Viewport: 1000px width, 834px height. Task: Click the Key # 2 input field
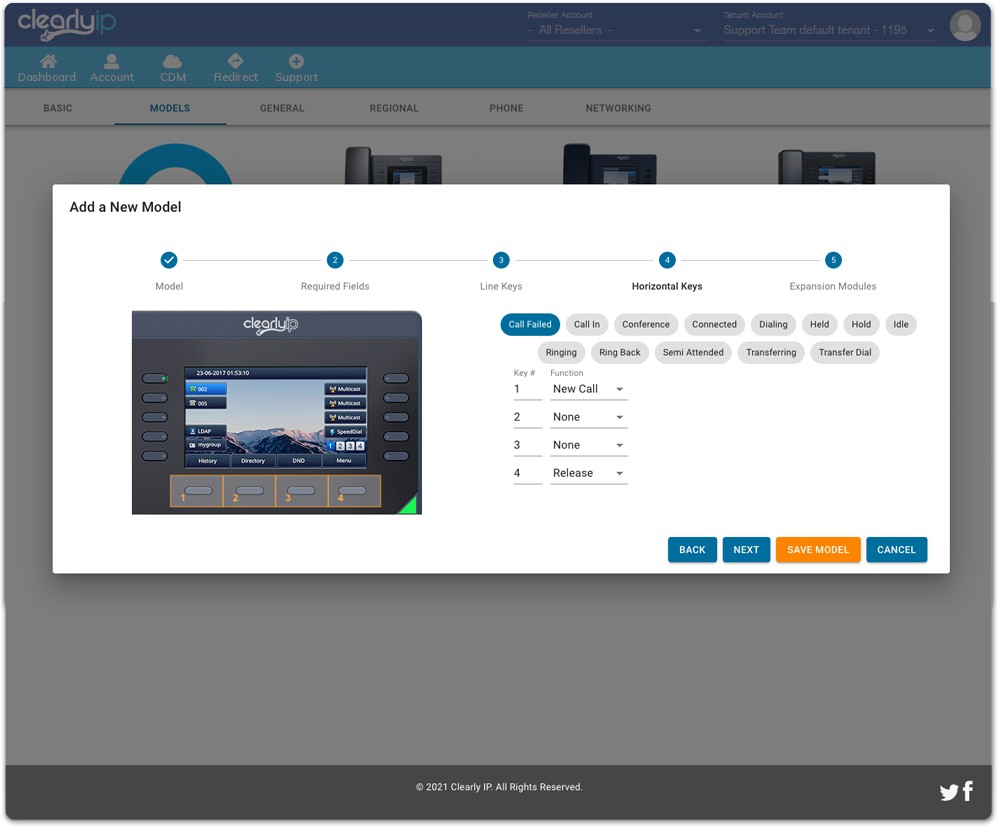pos(527,417)
